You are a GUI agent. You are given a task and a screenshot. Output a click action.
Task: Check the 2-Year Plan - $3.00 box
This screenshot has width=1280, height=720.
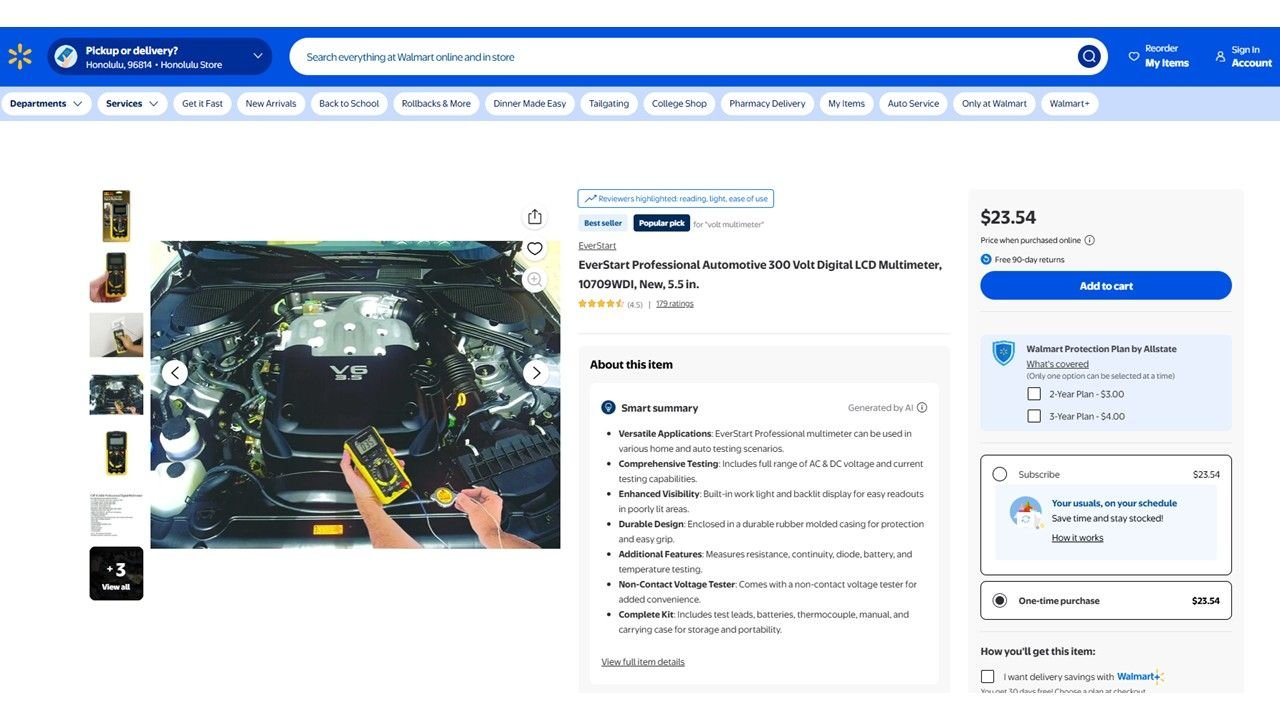click(x=1034, y=394)
